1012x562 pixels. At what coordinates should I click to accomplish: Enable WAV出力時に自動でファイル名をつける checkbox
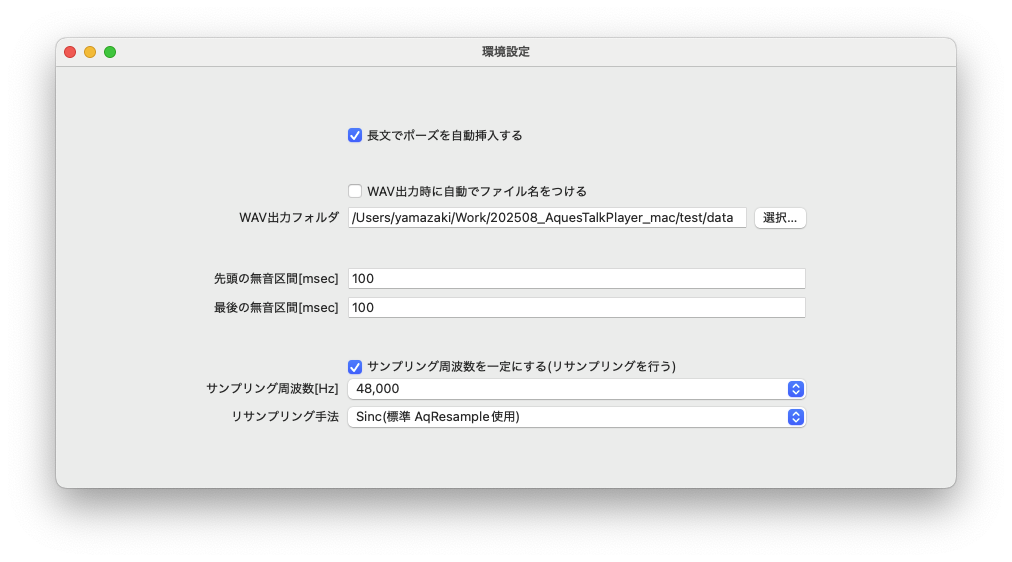(x=355, y=191)
